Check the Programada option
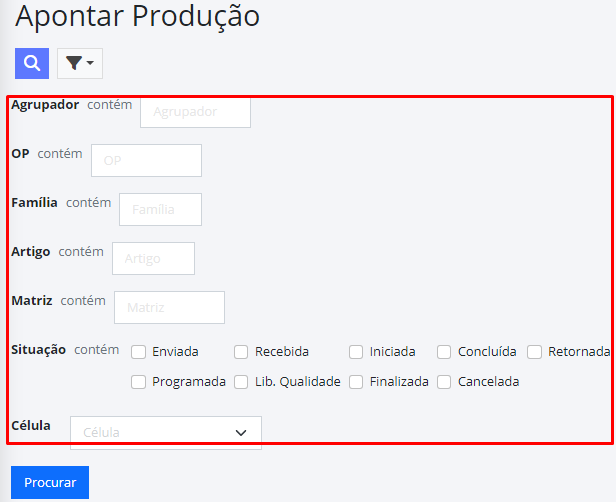Image resolution: width=616 pixels, height=504 pixels. point(138,382)
